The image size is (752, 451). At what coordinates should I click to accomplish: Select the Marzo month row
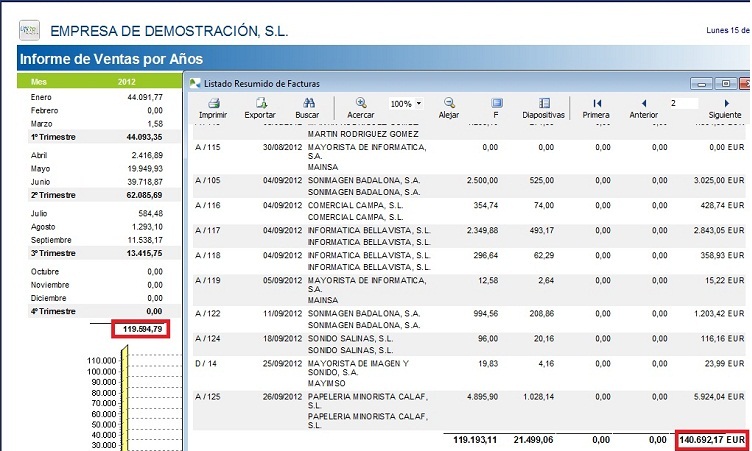(x=99, y=124)
